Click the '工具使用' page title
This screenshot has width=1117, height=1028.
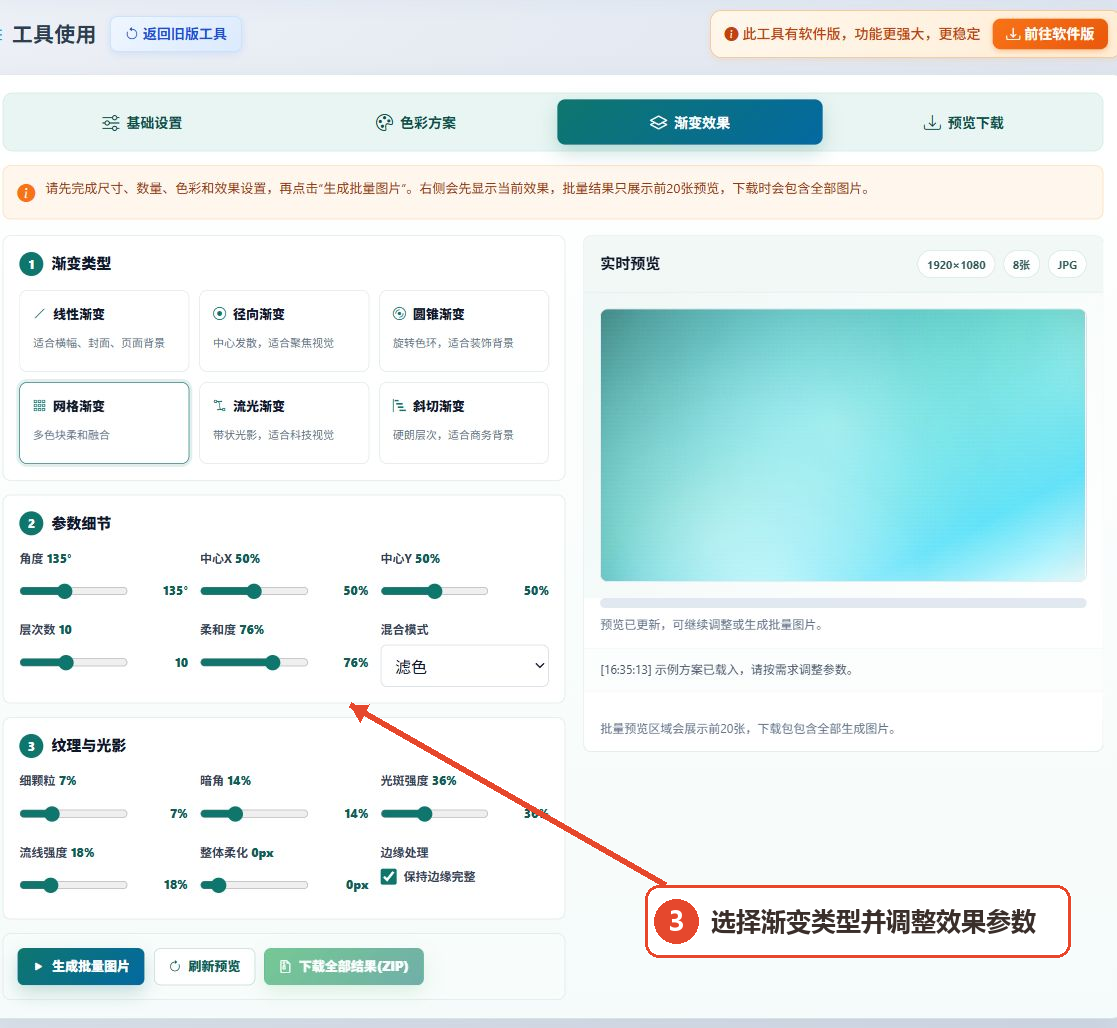pyautogui.click(x=54, y=34)
